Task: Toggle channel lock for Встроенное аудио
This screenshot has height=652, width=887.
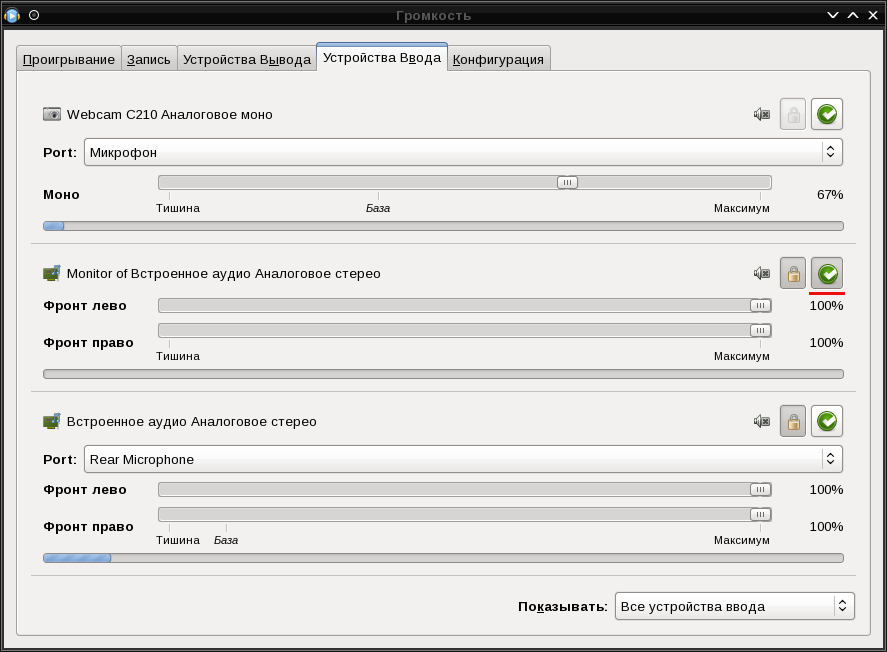Action: tap(793, 422)
